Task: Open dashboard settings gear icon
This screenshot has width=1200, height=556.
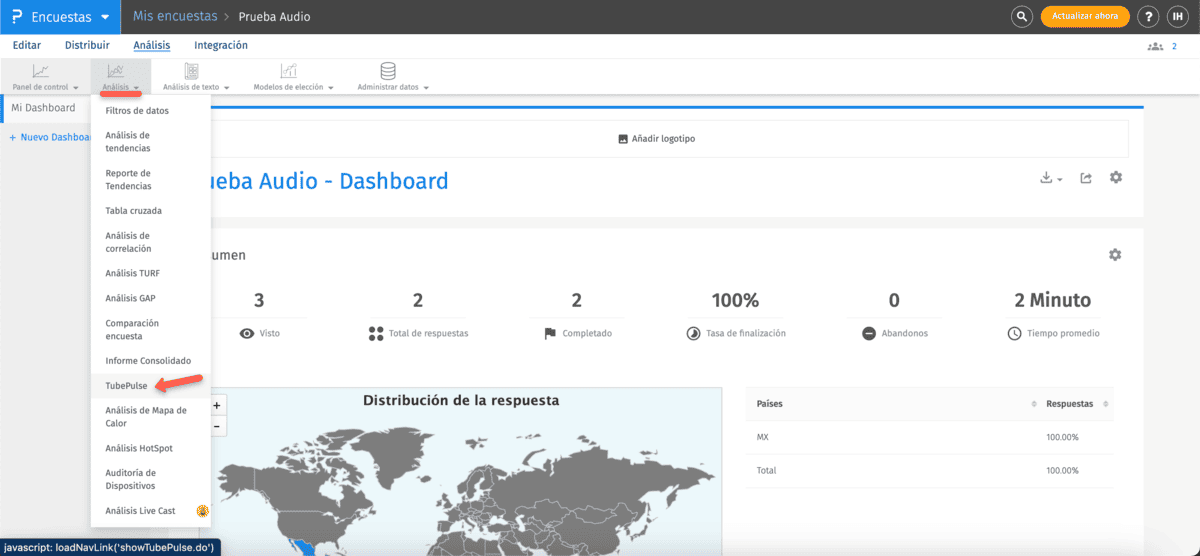Action: pos(1116,178)
